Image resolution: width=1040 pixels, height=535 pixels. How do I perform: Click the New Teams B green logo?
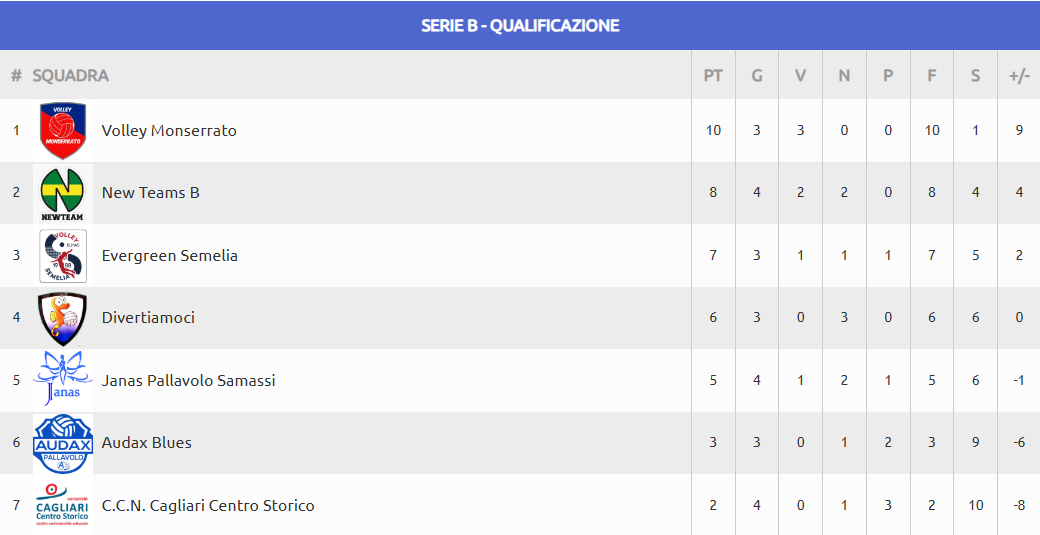click(63, 193)
